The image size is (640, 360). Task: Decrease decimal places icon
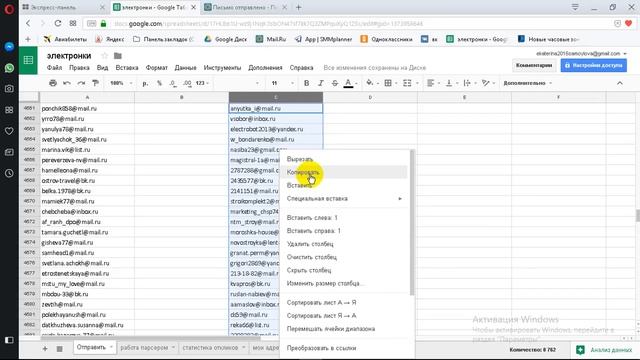click(x=173, y=83)
